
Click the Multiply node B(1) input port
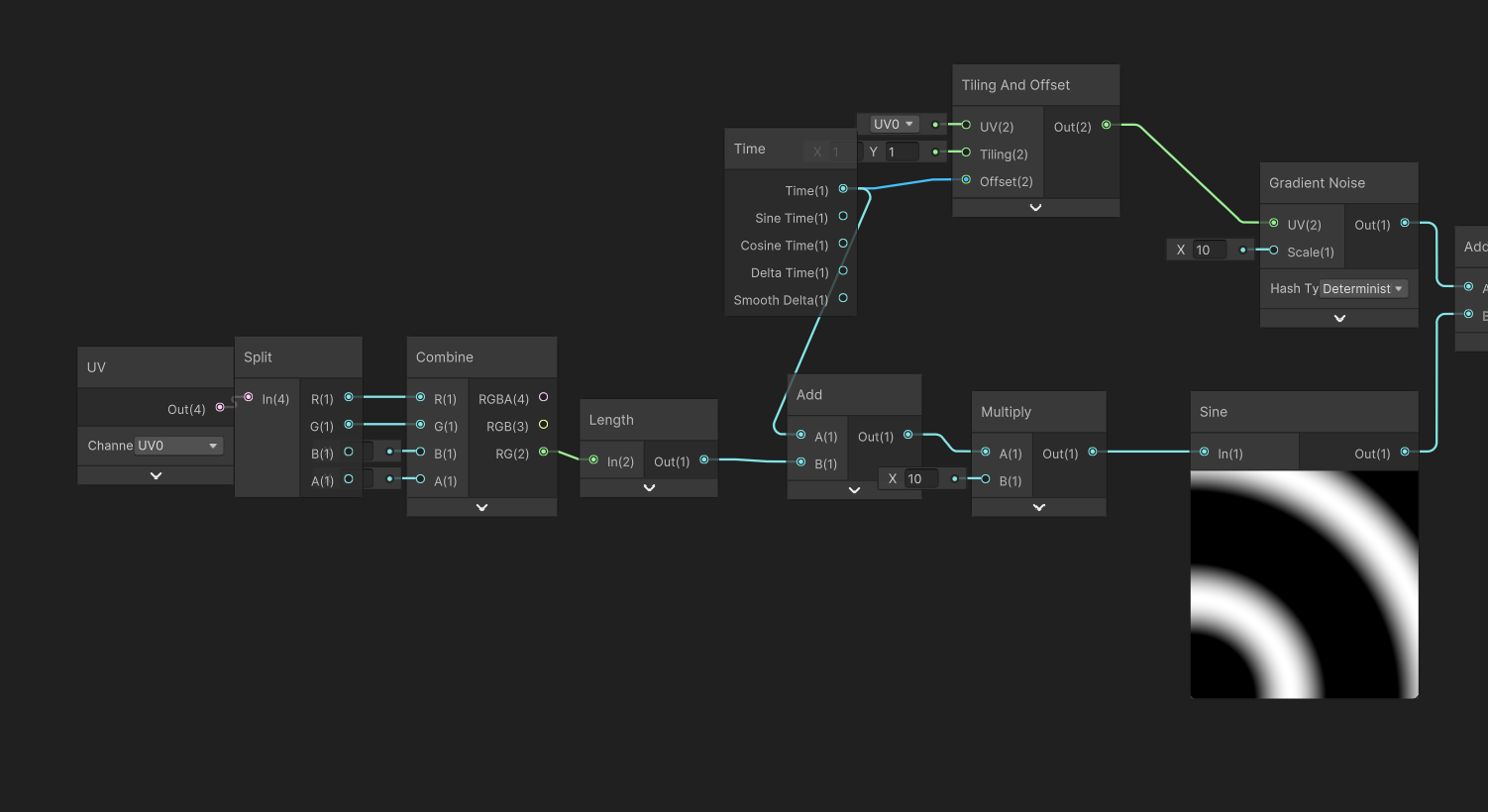[x=986, y=479]
